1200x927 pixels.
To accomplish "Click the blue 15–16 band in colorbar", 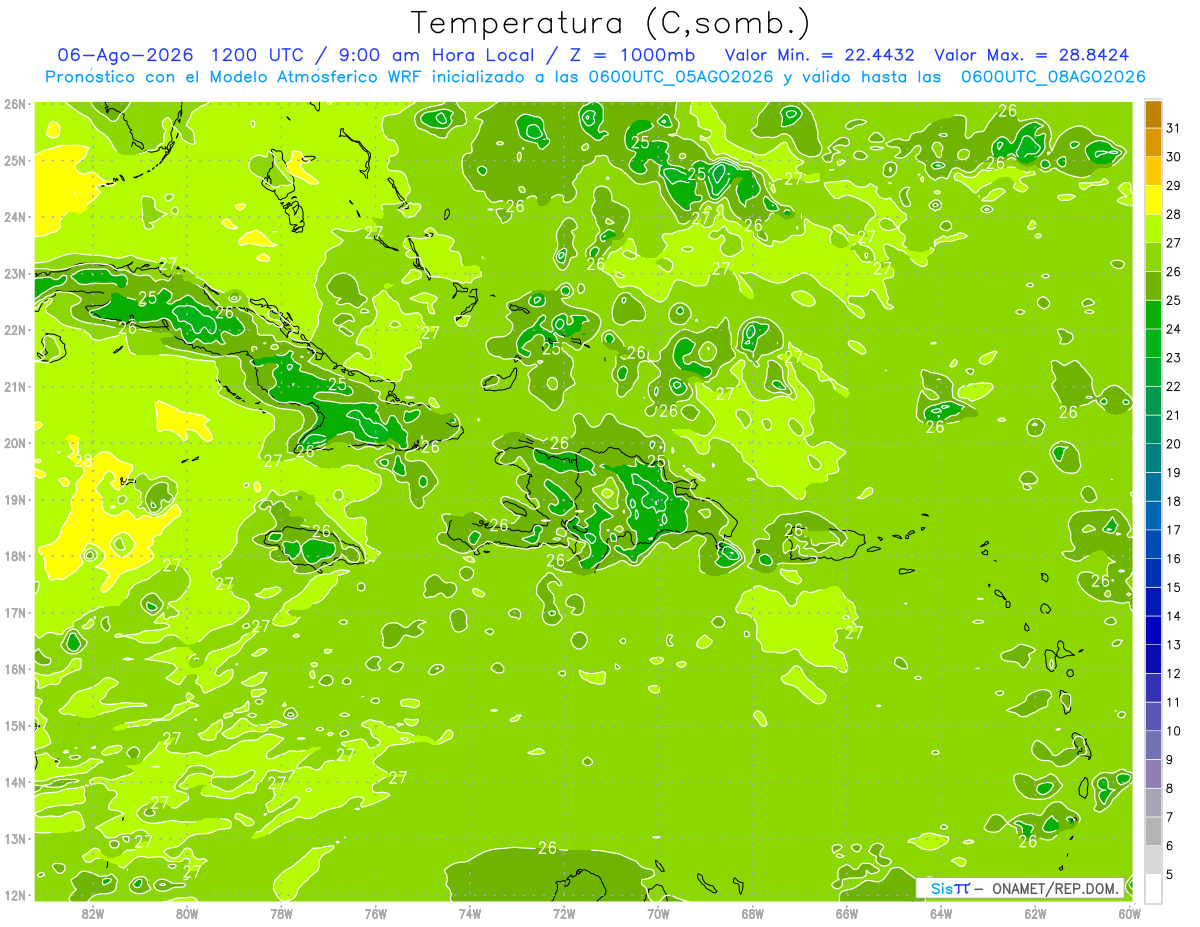I will 1153,572.
